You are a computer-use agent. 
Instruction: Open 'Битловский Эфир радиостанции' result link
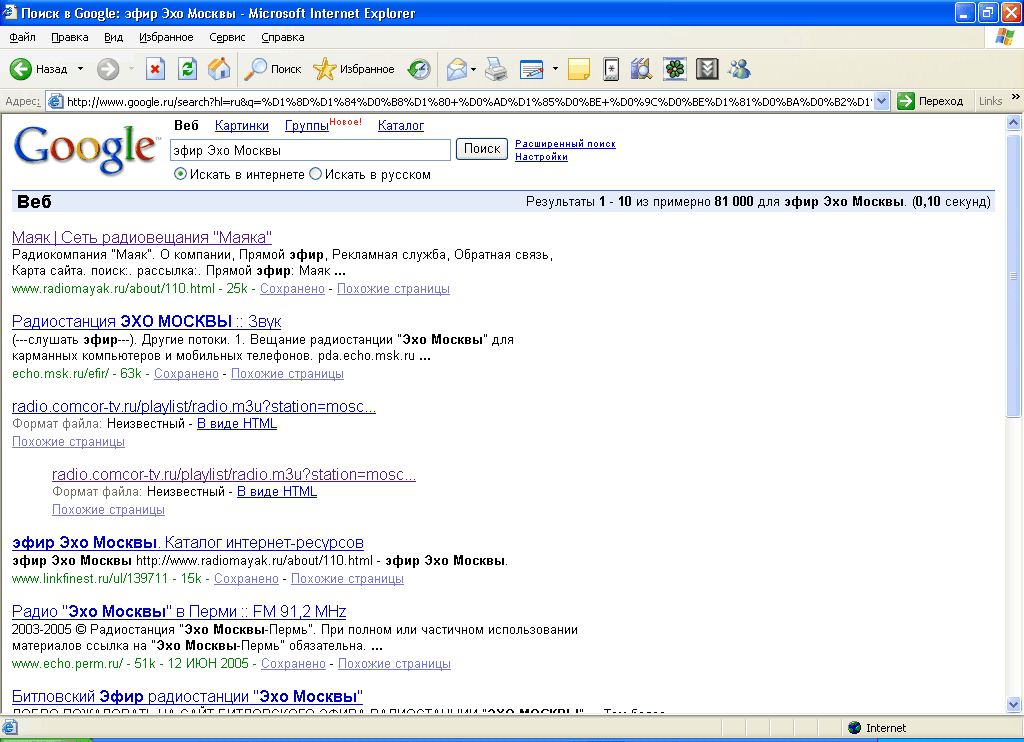(187, 696)
